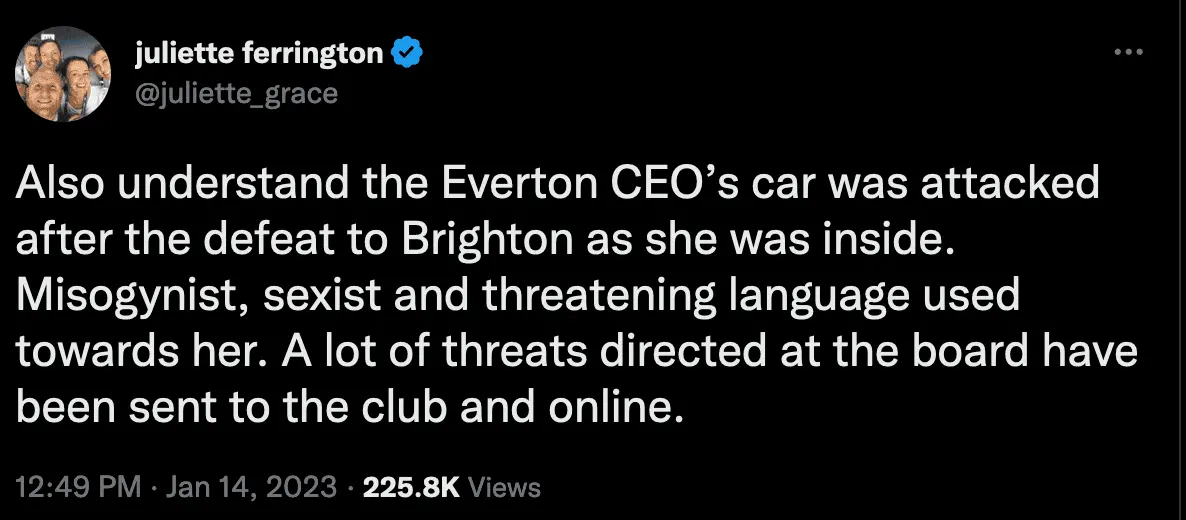This screenshot has height=520, width=1186.
Task: Visit the @juliette_grace handle link
Action: [x=237, y=93]
